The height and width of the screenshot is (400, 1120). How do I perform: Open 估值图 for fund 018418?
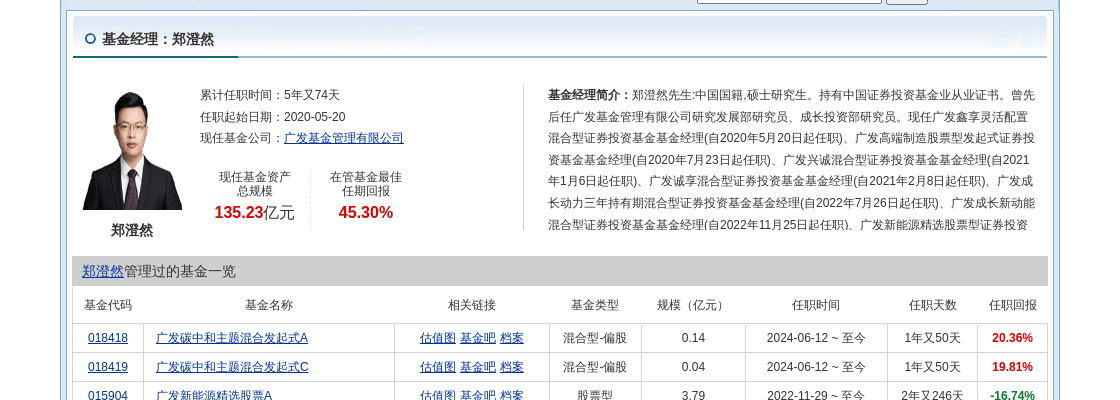[x=438, y=338]
